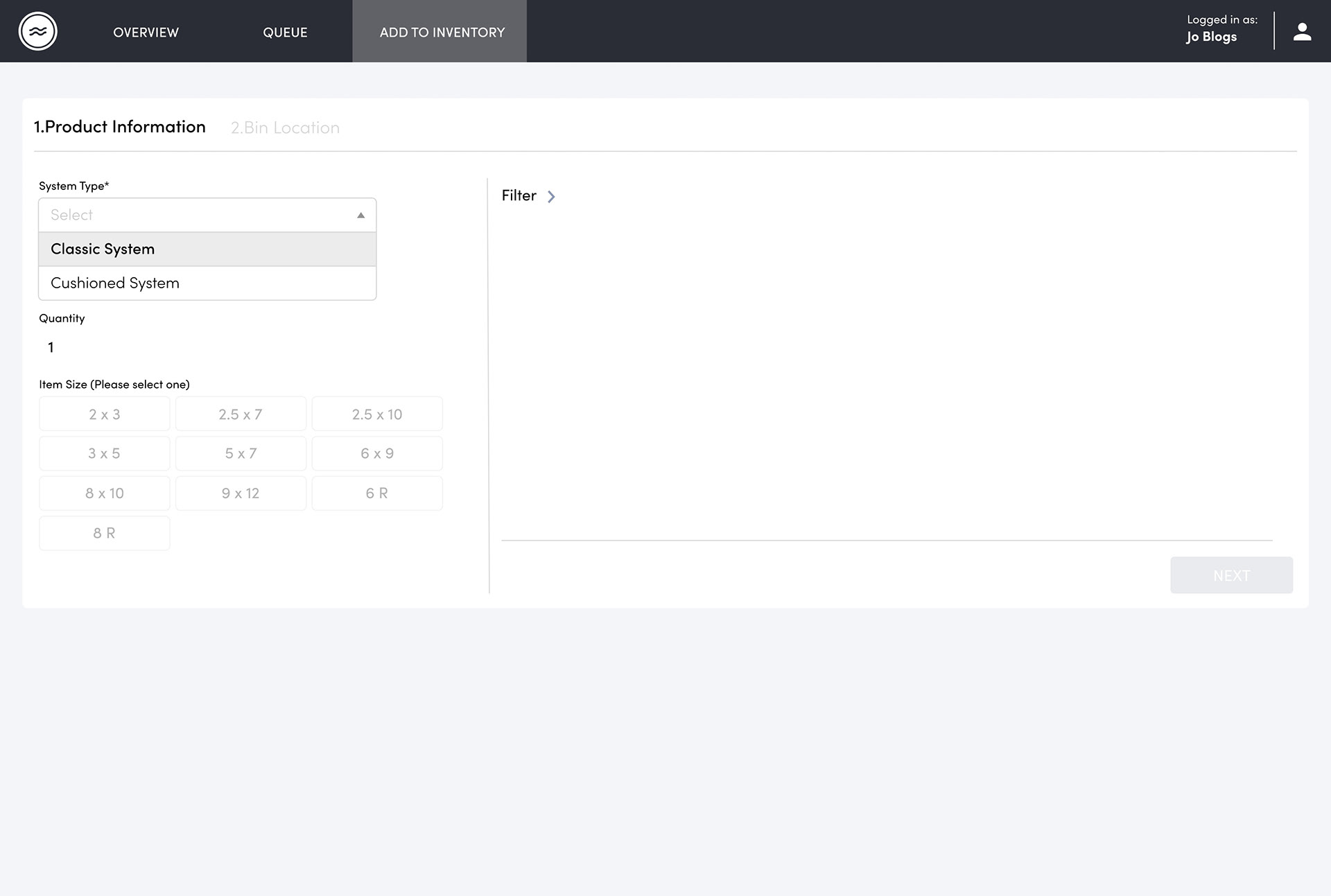Click the System Type select field
The width and height of the screenshot is (1331, 896).
[207, 215]
